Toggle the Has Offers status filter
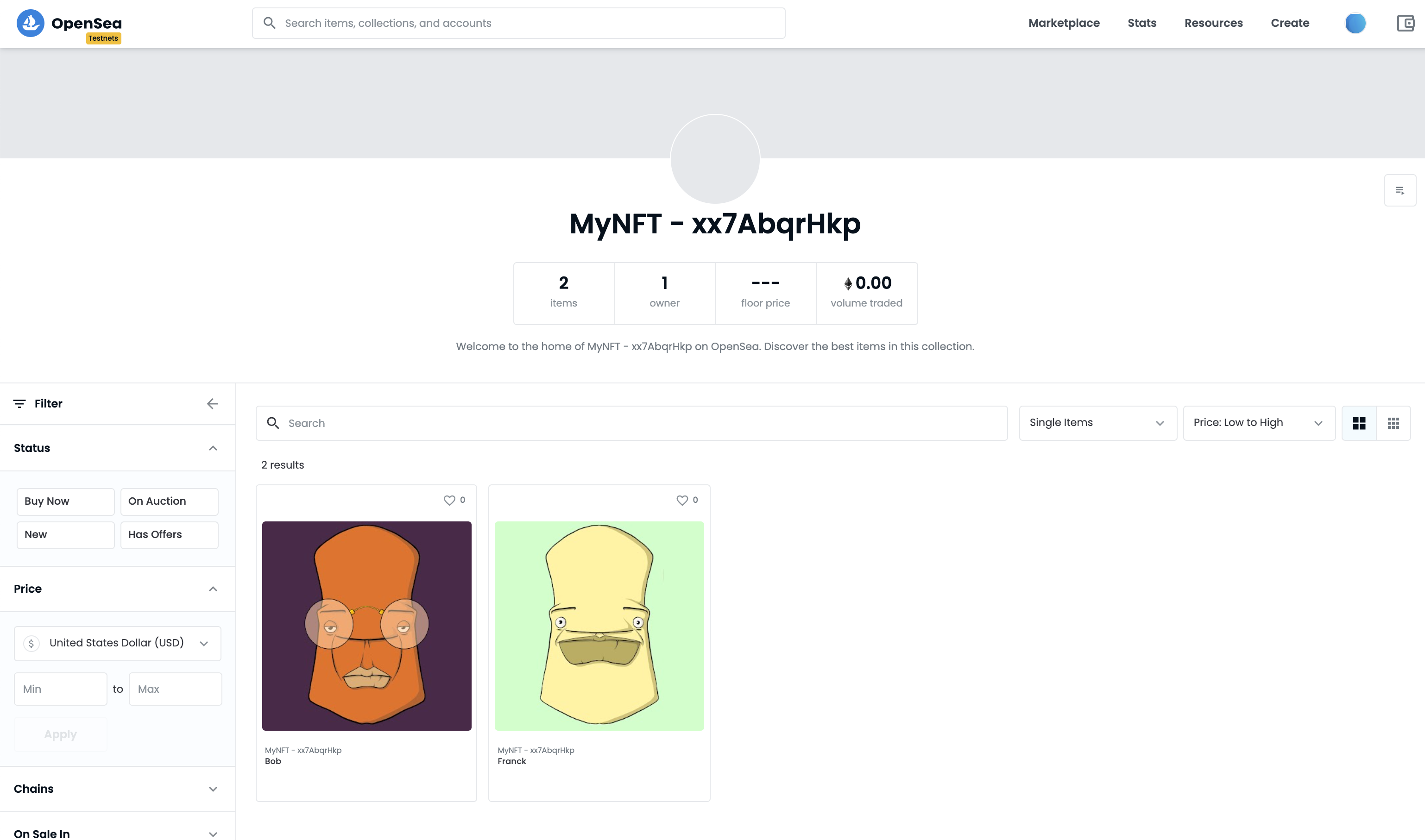 click(169, 535)
